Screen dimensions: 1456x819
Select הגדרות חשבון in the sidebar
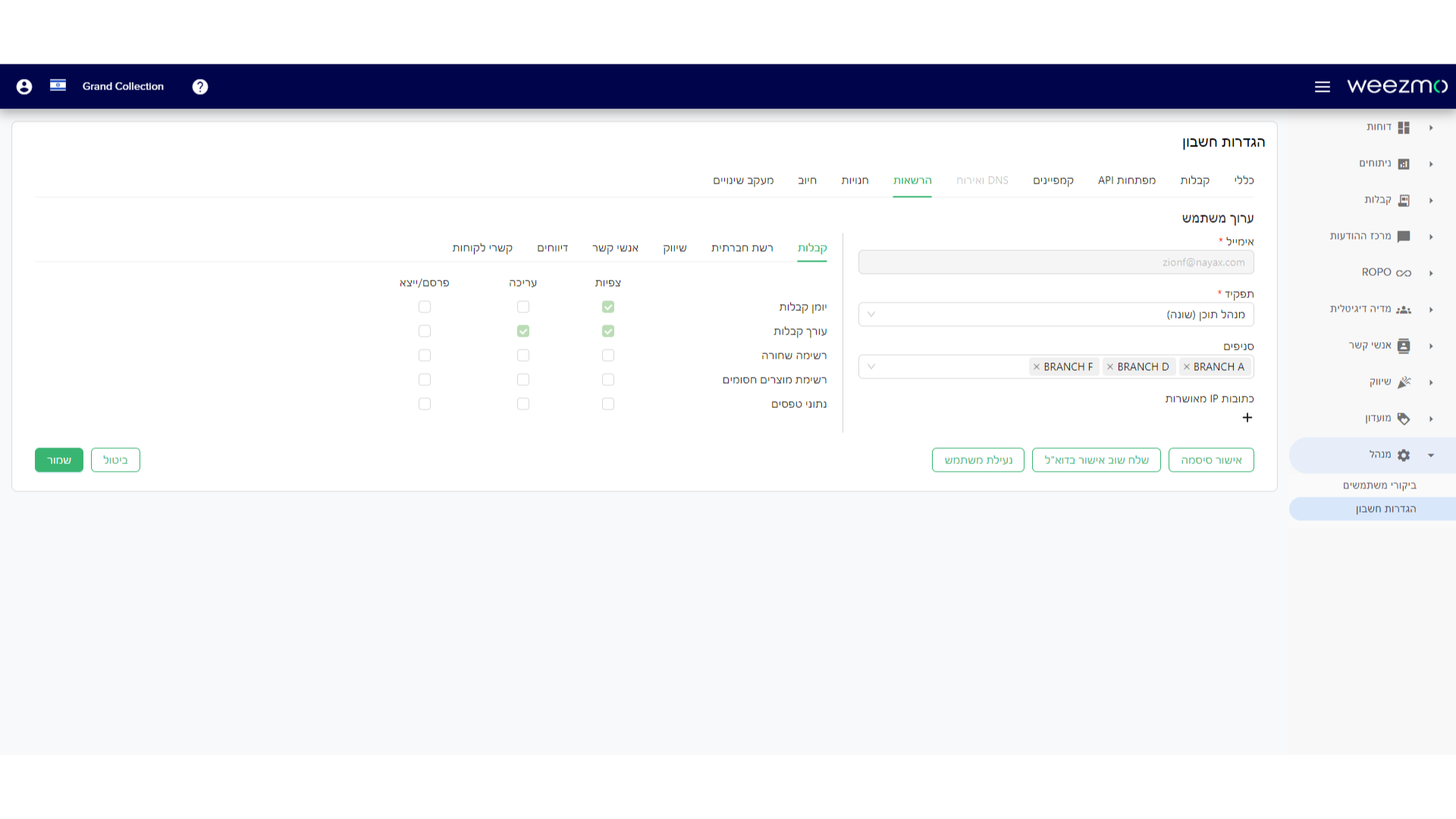point(1373,509)
